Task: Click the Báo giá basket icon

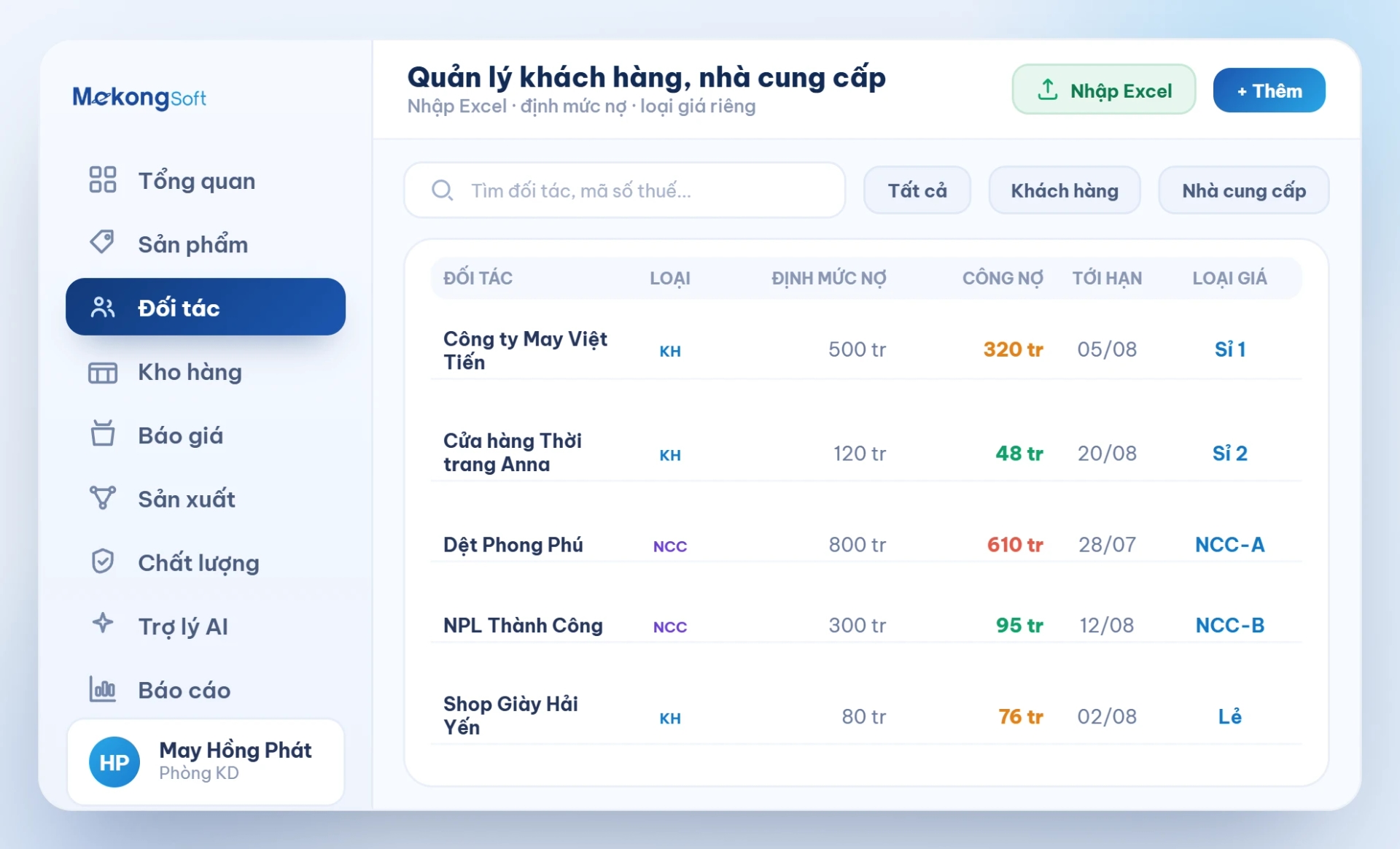Action: click(x=103, y=433)
